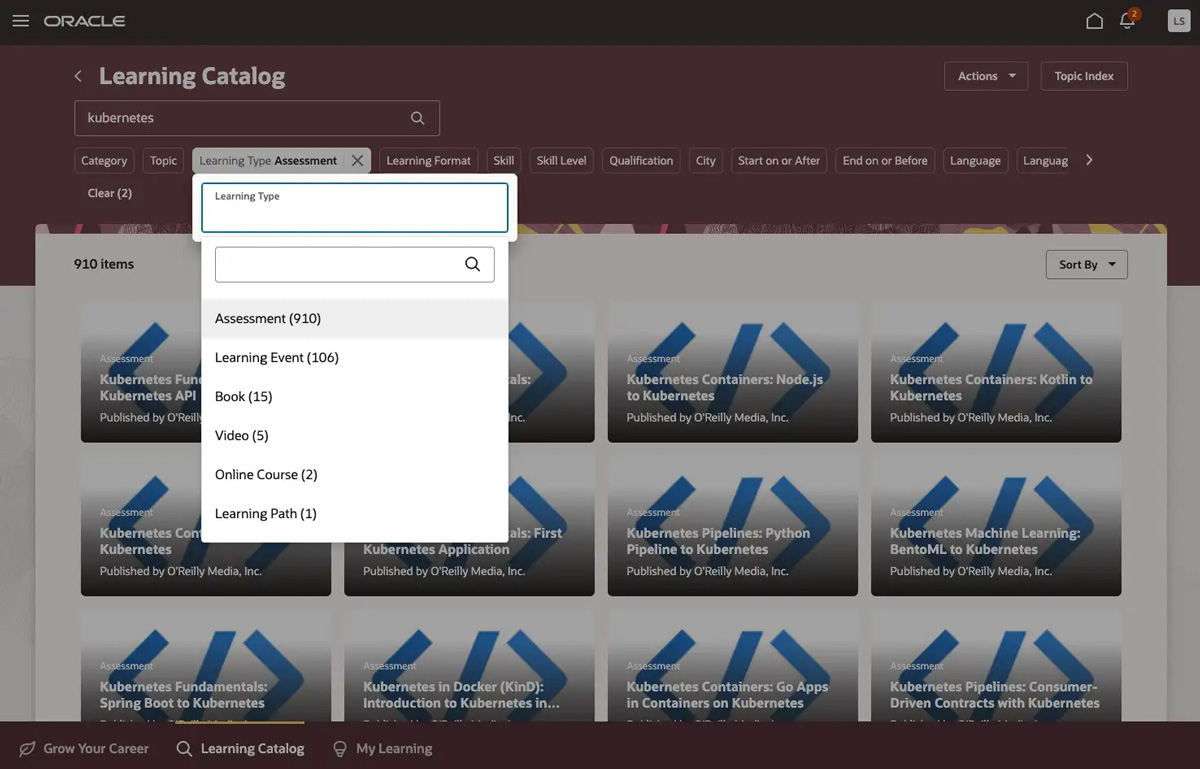
Task: Open the hamburger navigation menu
Action: click(x=20, y=21)
